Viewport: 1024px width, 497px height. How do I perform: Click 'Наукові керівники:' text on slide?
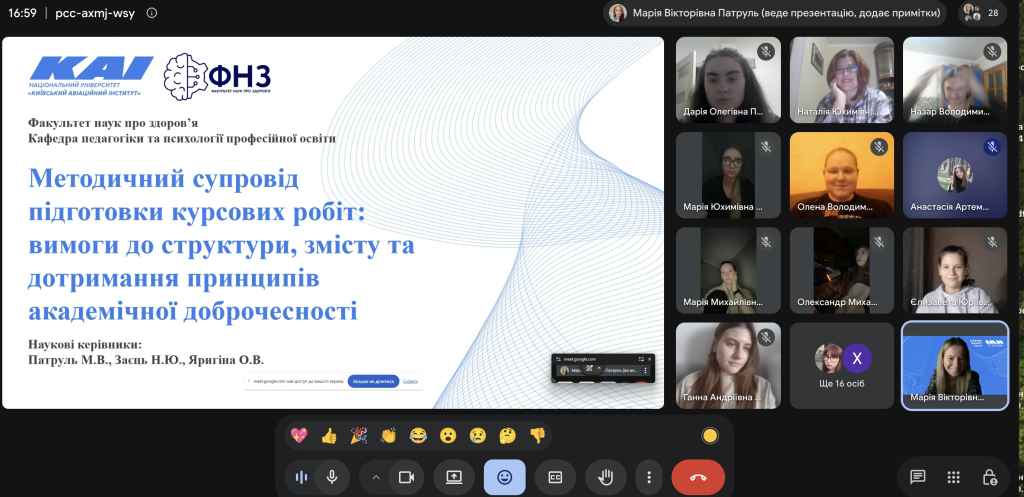85,344
